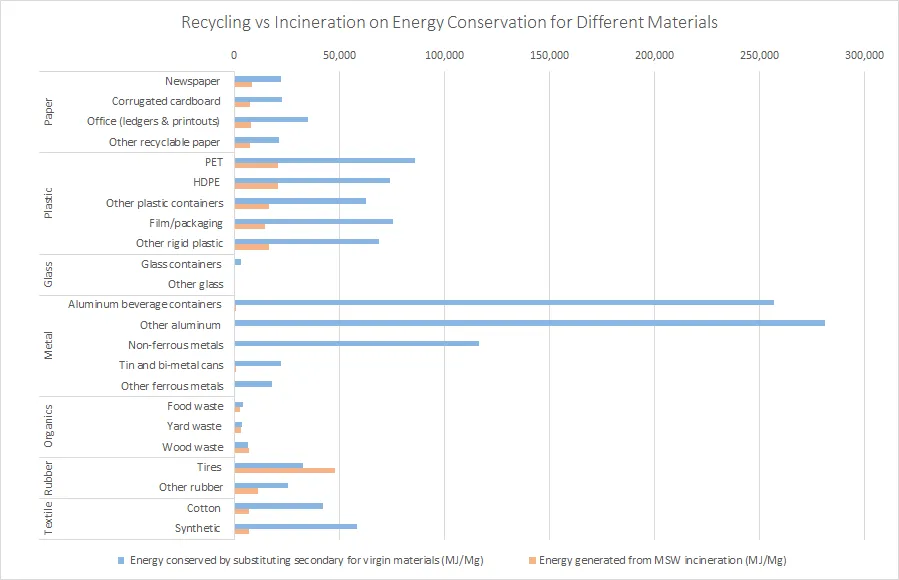Select the 'Yard waste' label
Viewport: 899px width, 580px height.
coord(194,426)
